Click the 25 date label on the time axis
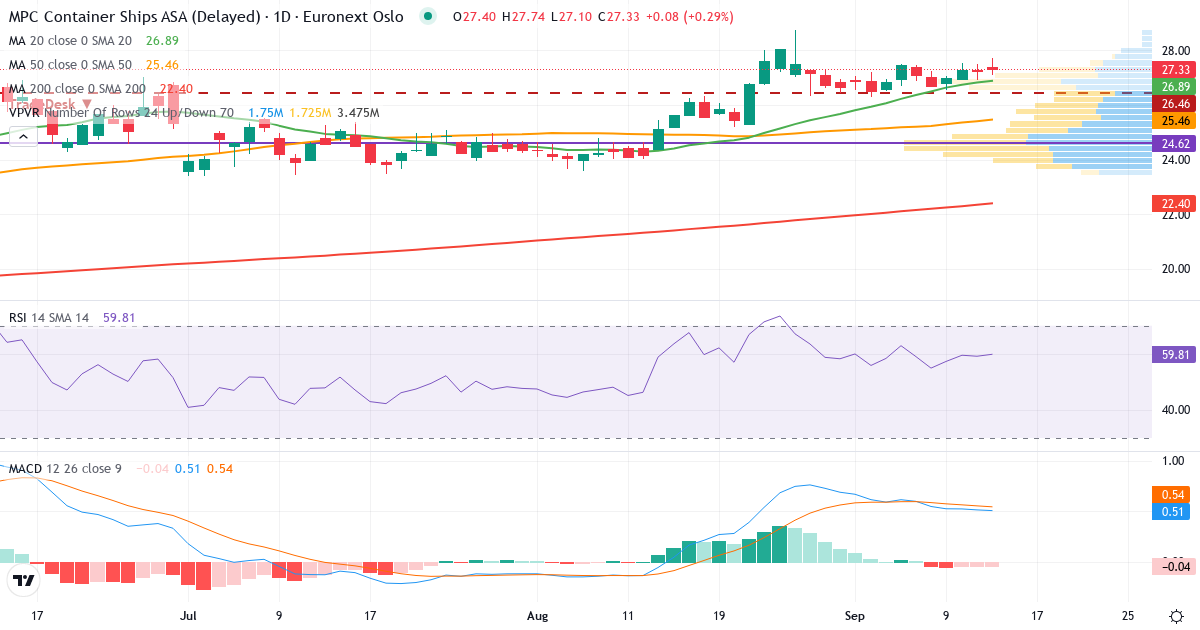Screen dimensions: 1200x630 [1128, 615]
